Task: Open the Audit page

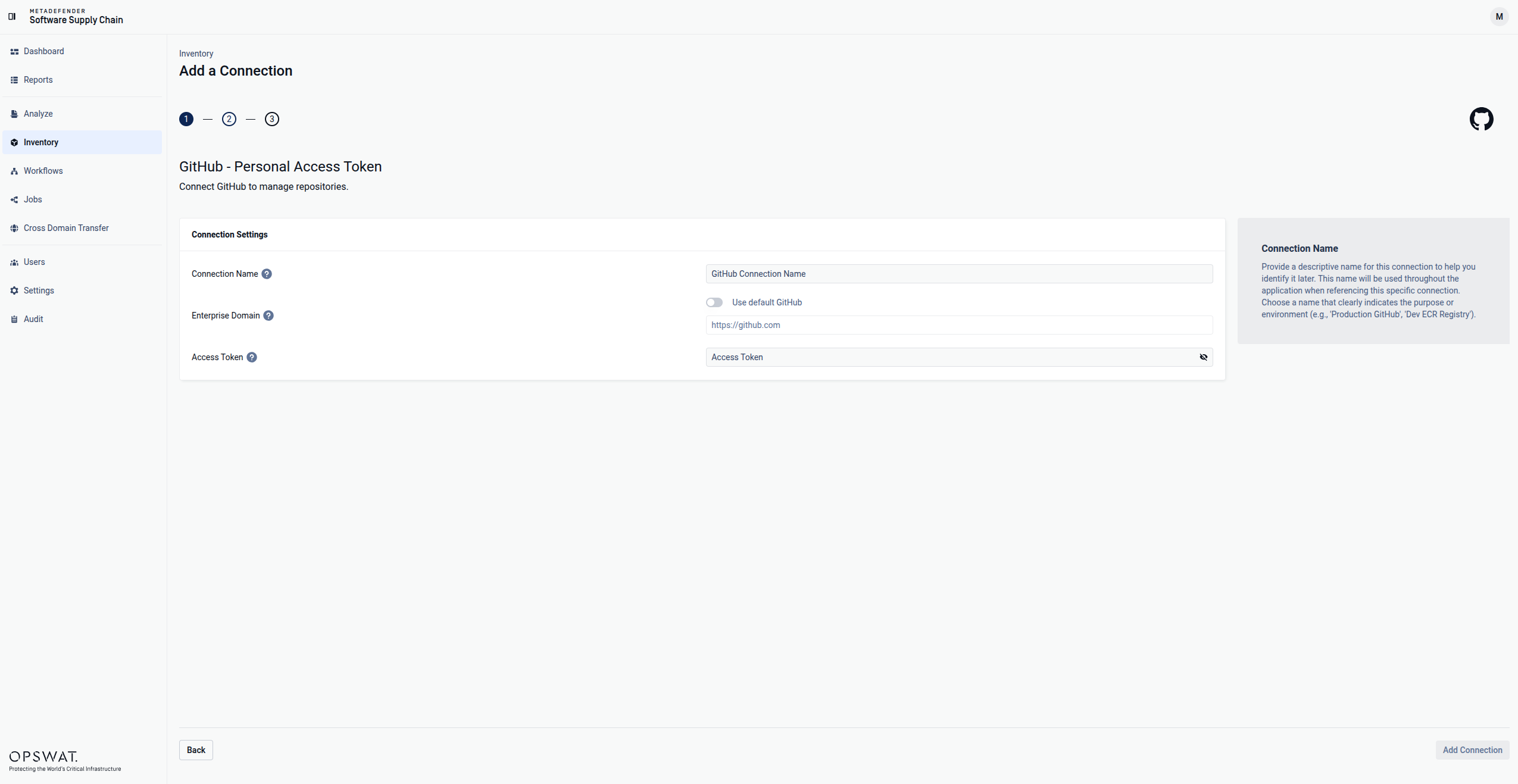Action: tap(82, 319)
